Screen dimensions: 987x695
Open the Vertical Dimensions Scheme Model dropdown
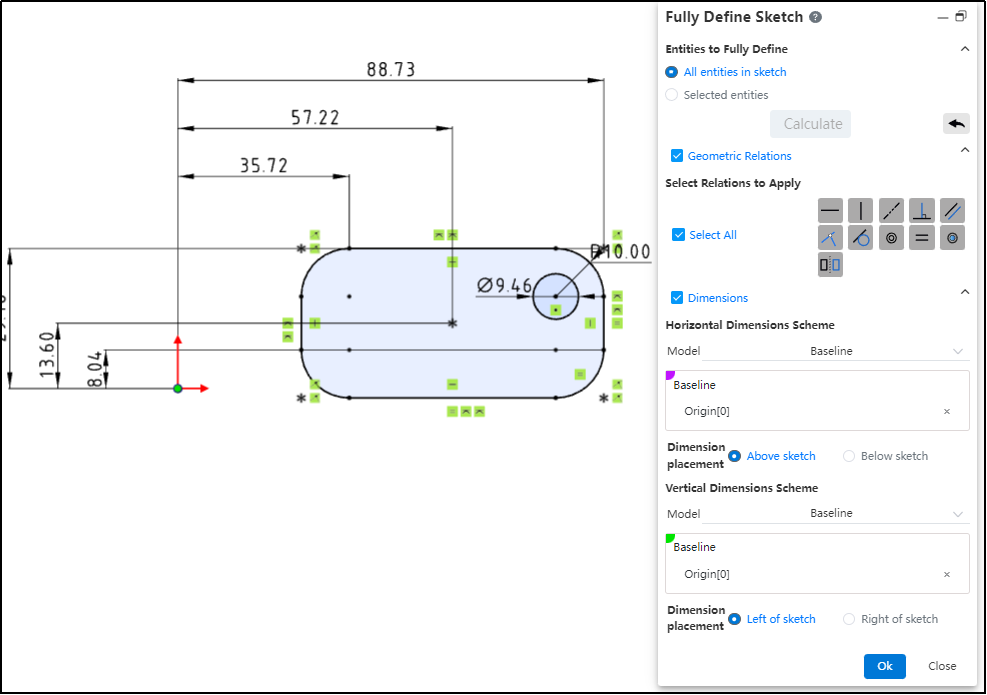click(x=835, y=513)
